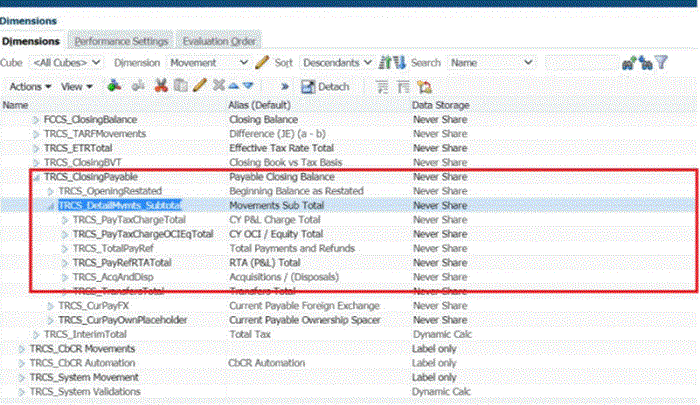This screenshot has height=405, width=700.
Task: Switch to the Evaluation Order tab
Action: (x=219, y=41)
